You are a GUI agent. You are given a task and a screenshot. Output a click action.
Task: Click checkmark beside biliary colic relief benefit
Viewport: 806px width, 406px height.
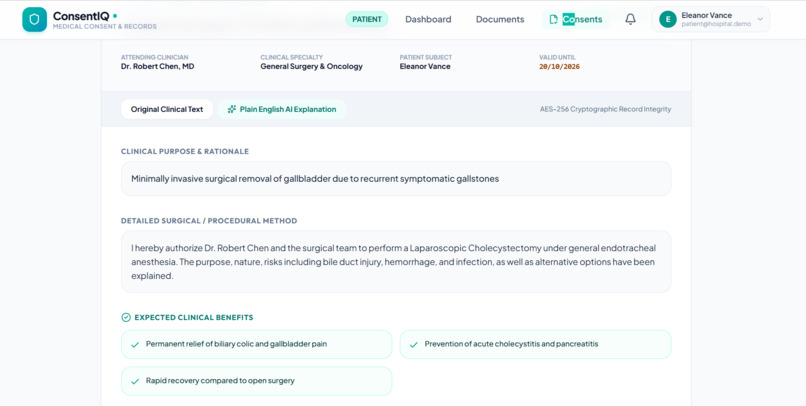pyautogui.click(x=135, y=345)
